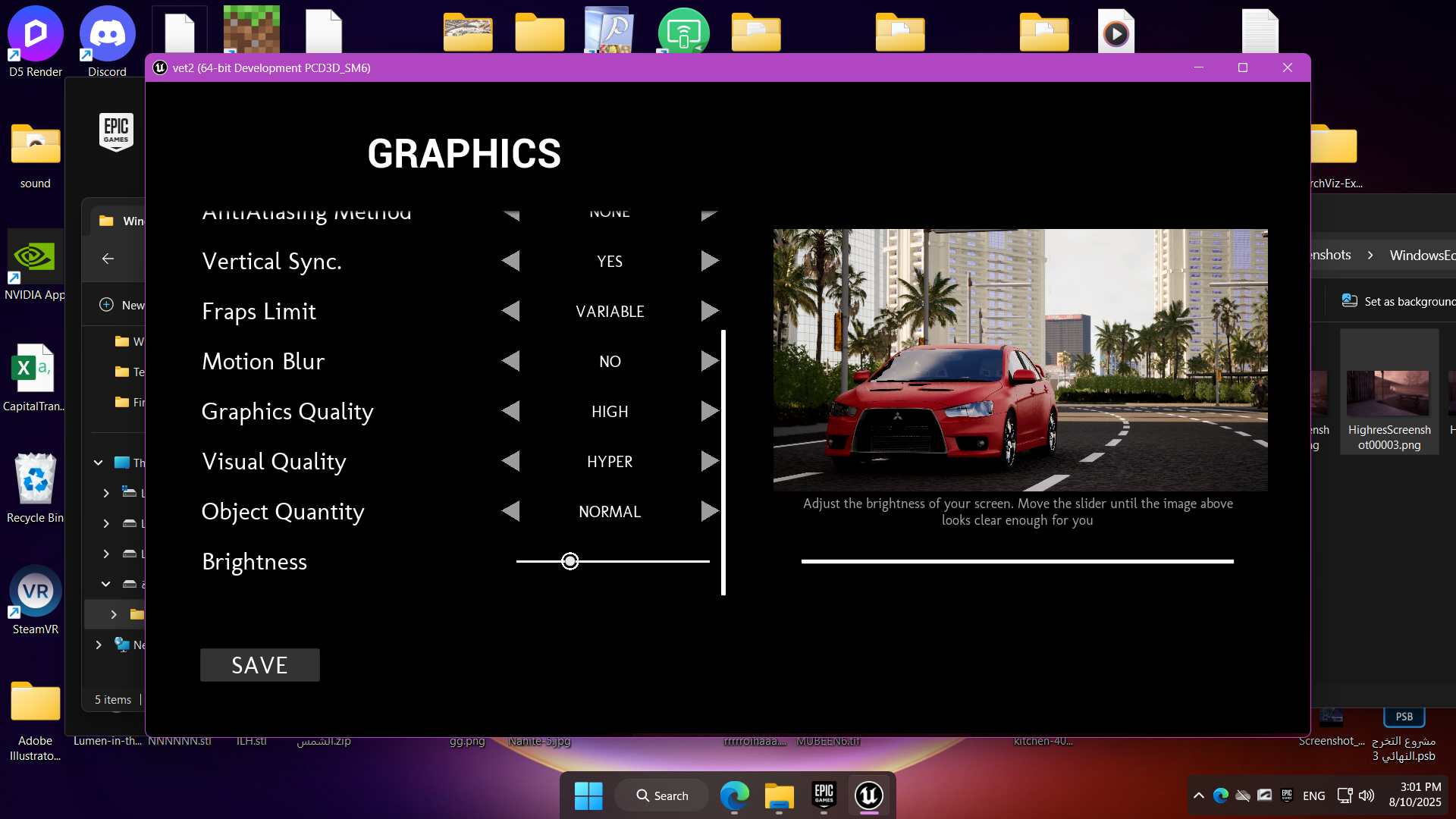Click the Windows Start button
The height and width of the screenshot is (819, 1456).
pyautogui.click(x=588, y=795)
